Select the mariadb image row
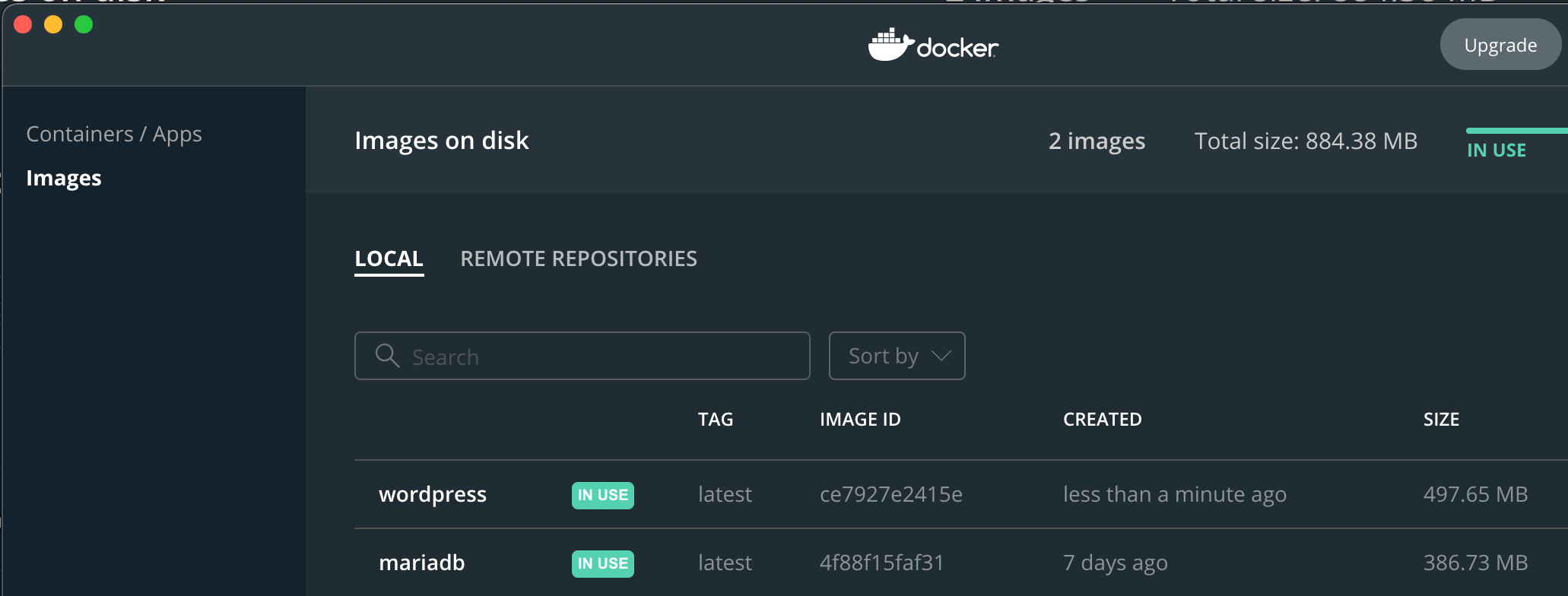The image size is (1568, 596). 421,563
